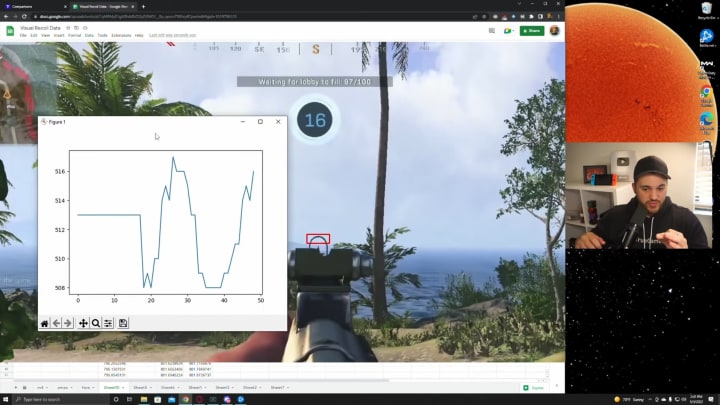Click the Add sheet plus button
This screenshot has width=720, height=405.
(16, 388)
